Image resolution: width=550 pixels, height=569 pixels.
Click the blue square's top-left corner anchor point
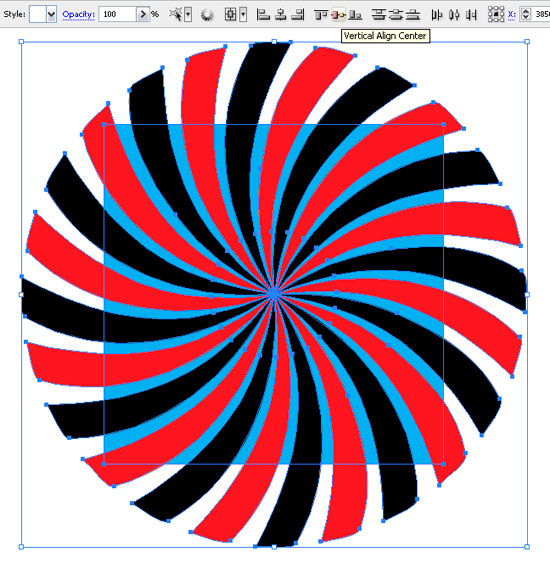coord(104,124)
